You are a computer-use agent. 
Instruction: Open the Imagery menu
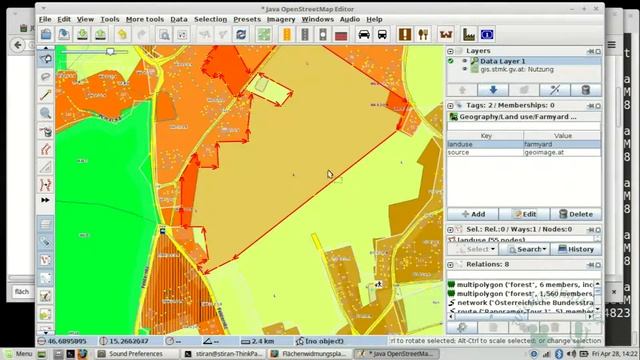tap(281, 19)
